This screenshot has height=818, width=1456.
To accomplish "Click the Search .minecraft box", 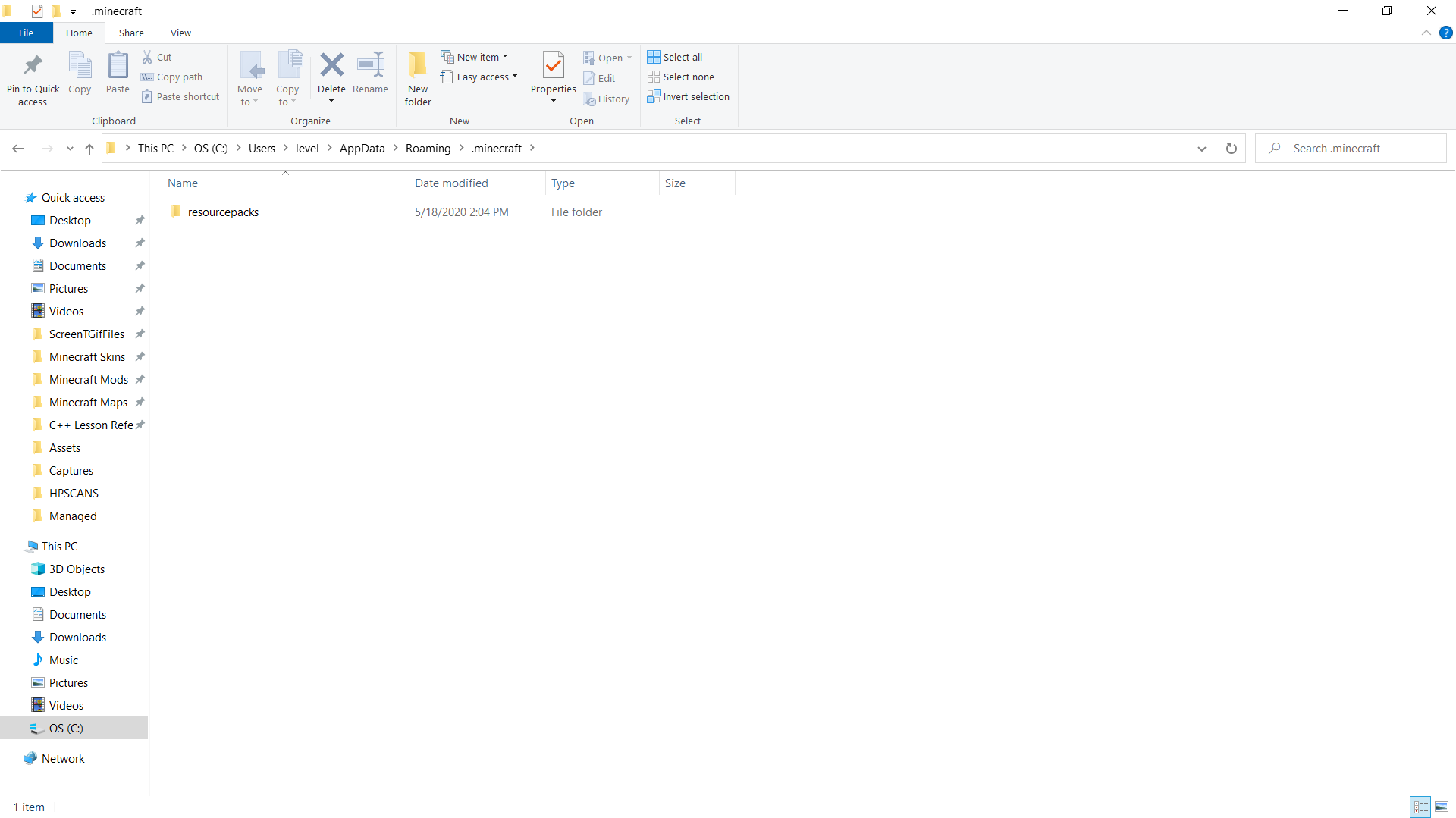I will pyautogui.click(x=1351, y=149).
